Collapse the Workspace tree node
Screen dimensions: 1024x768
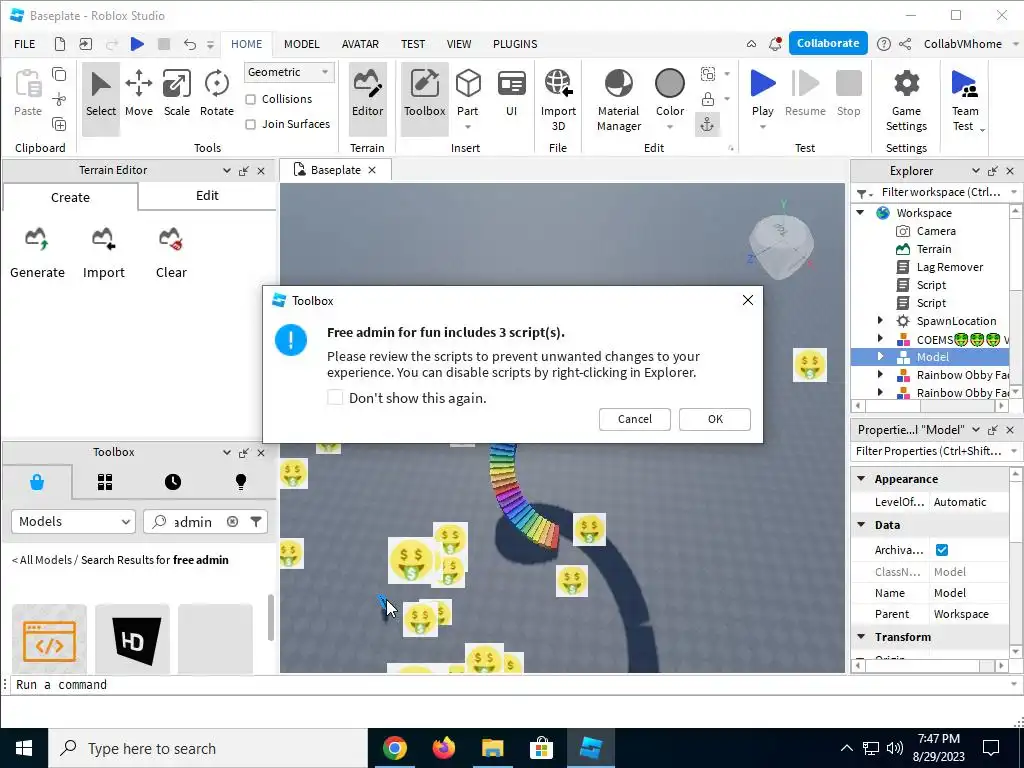[x=861, y=213]
